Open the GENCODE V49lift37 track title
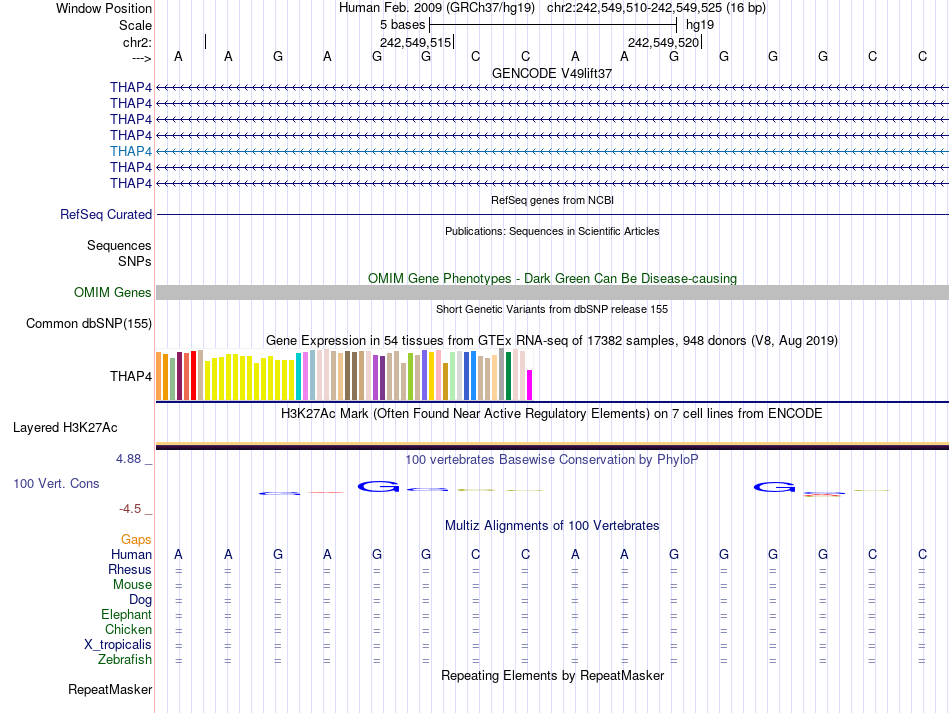Screen dimensions: 950x713 click(552, 73)
